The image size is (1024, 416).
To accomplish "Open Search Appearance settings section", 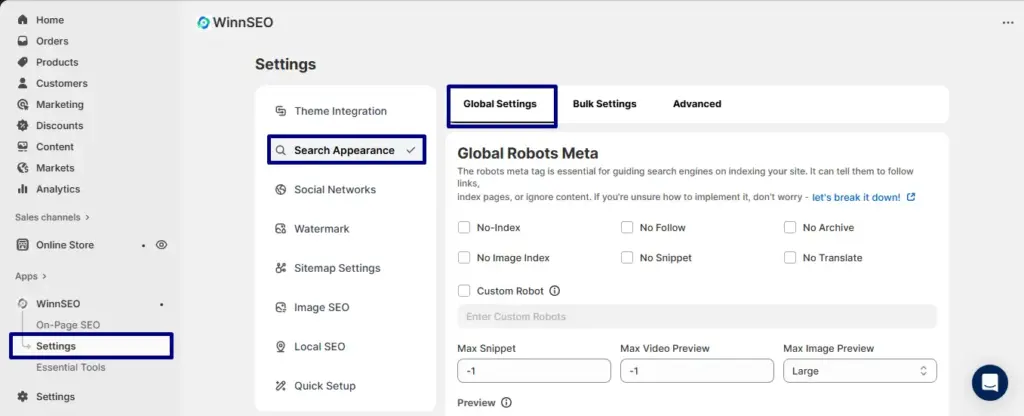I will [347, 150].
